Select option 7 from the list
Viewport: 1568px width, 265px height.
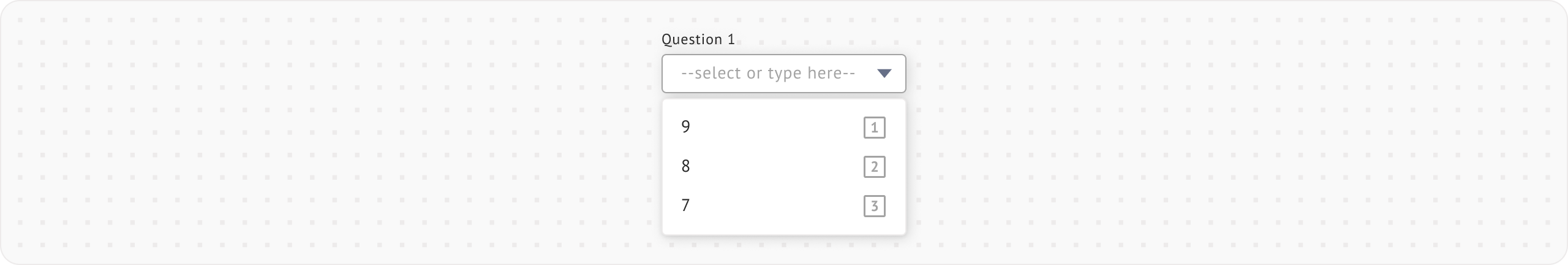686,205
